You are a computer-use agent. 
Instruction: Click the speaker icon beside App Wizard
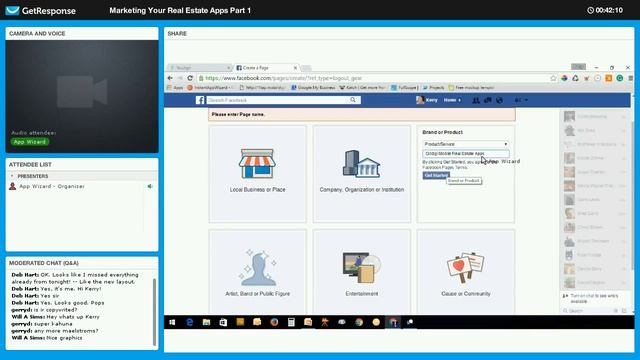tap(150, 186)
